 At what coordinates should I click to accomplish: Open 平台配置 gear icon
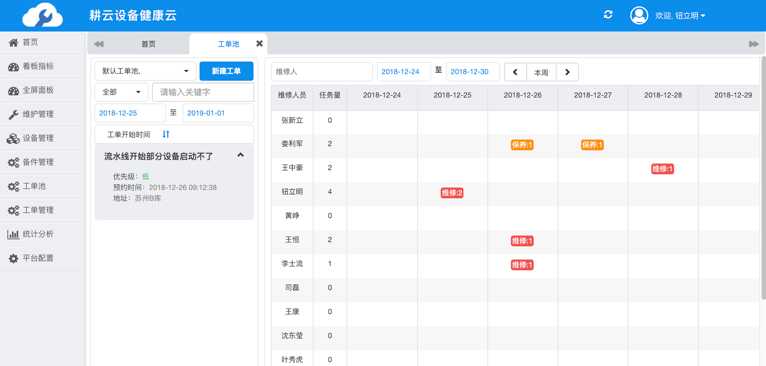pyautogui.click(x=14, y=258)
